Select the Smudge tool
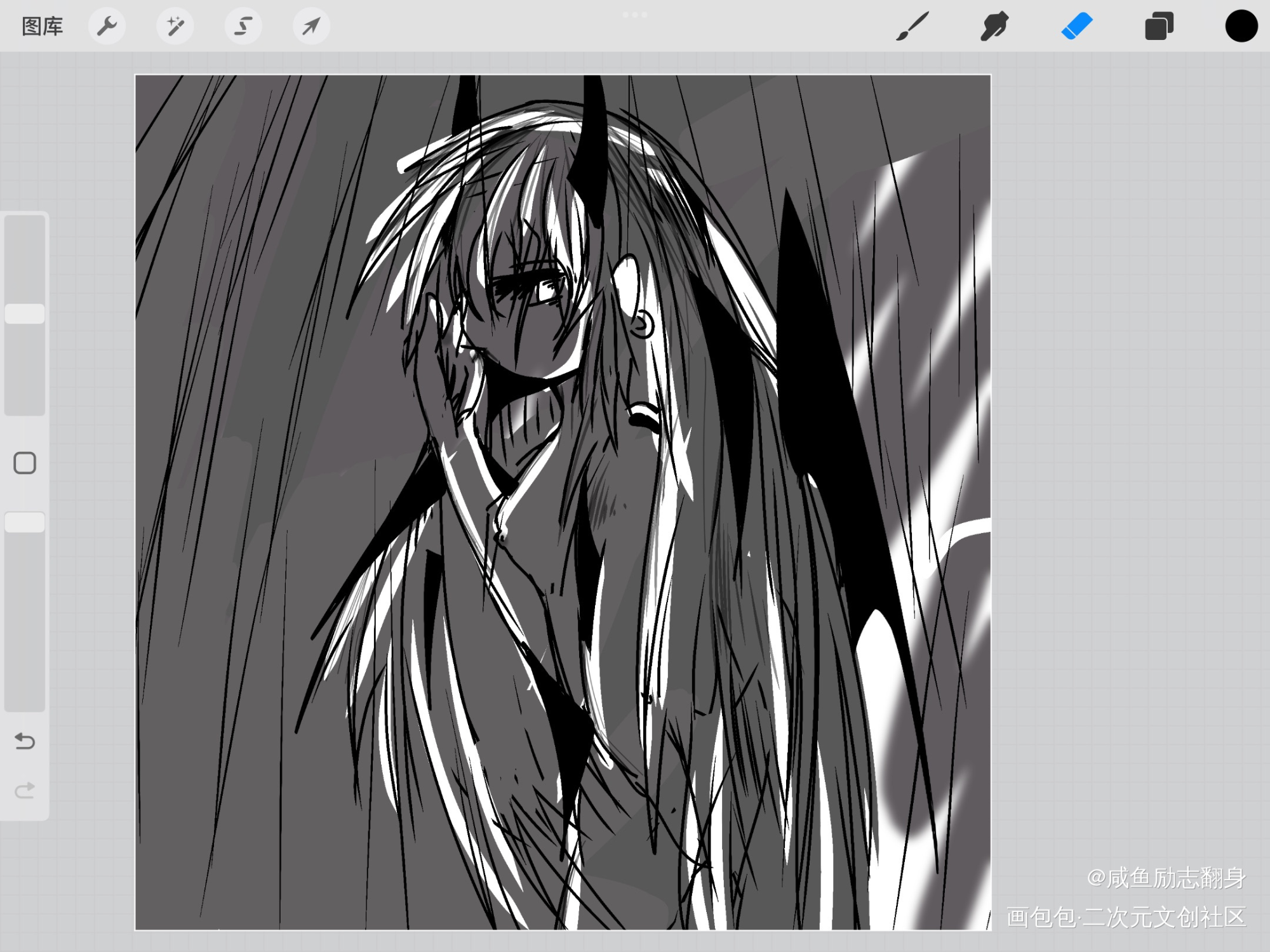Viewport: 1270px width, 952px height. tap(994, 27)
